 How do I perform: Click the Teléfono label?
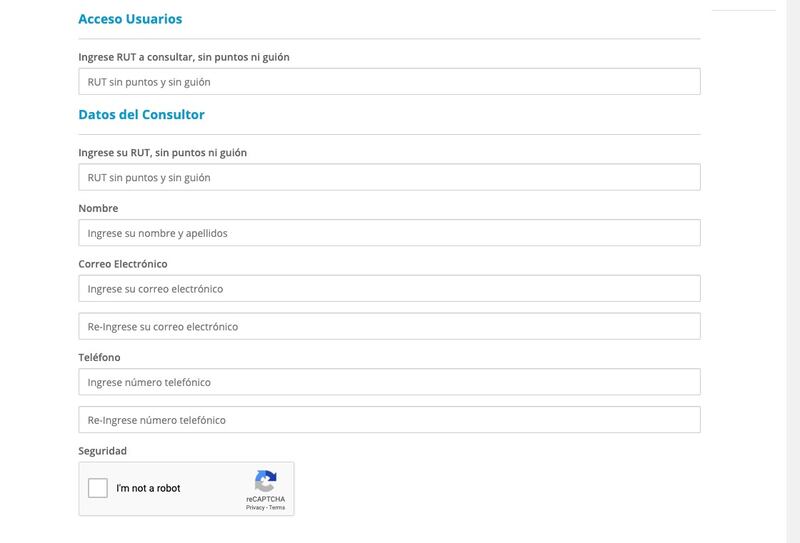tap(99, 357)
